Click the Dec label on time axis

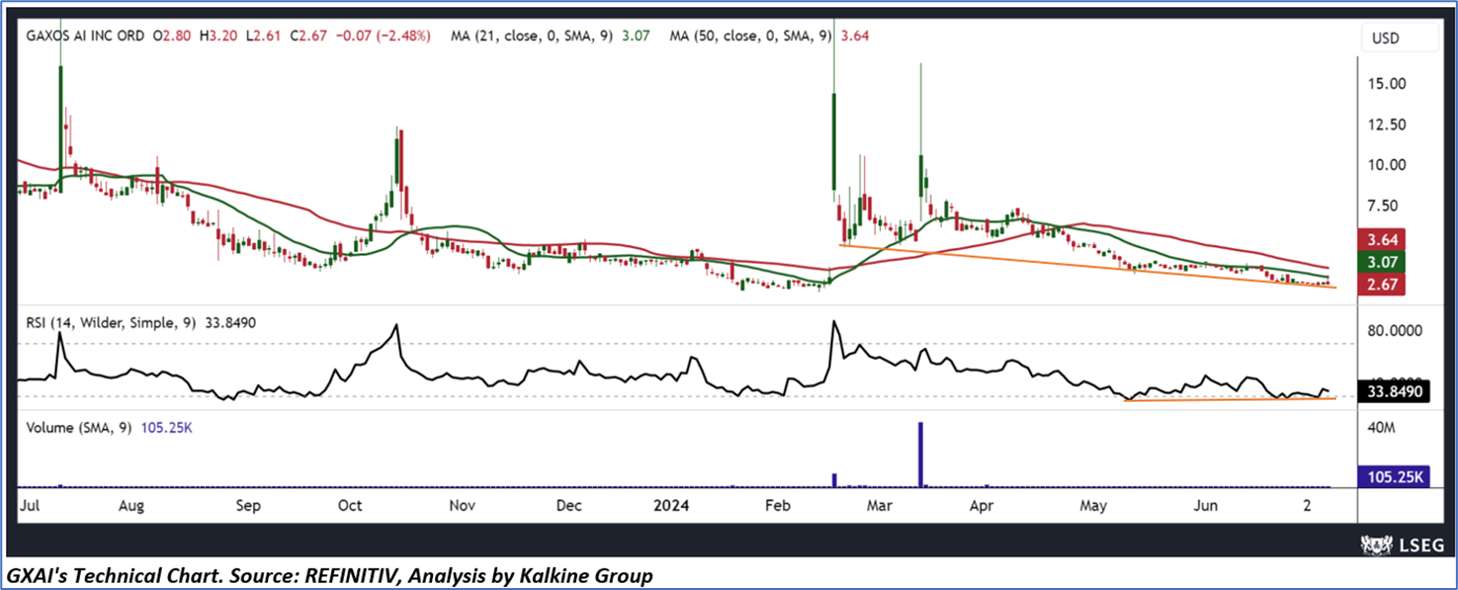point(569,506)
